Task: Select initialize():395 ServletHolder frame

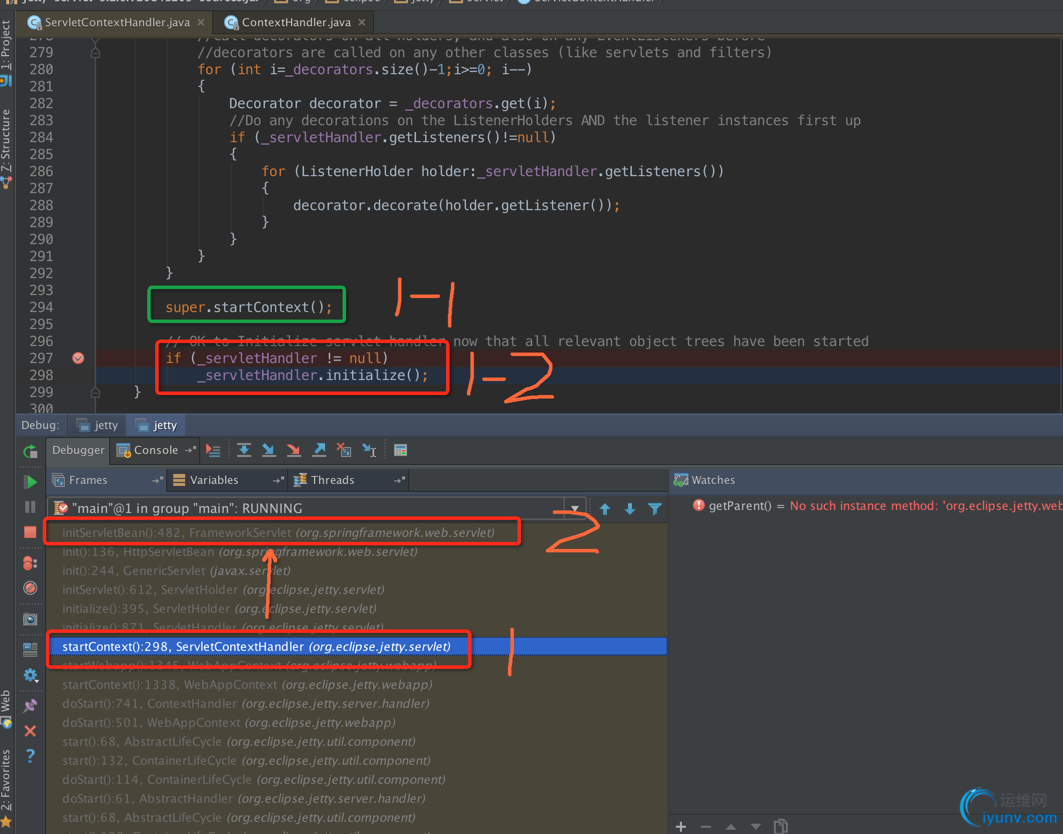Action: pos(357,608)
